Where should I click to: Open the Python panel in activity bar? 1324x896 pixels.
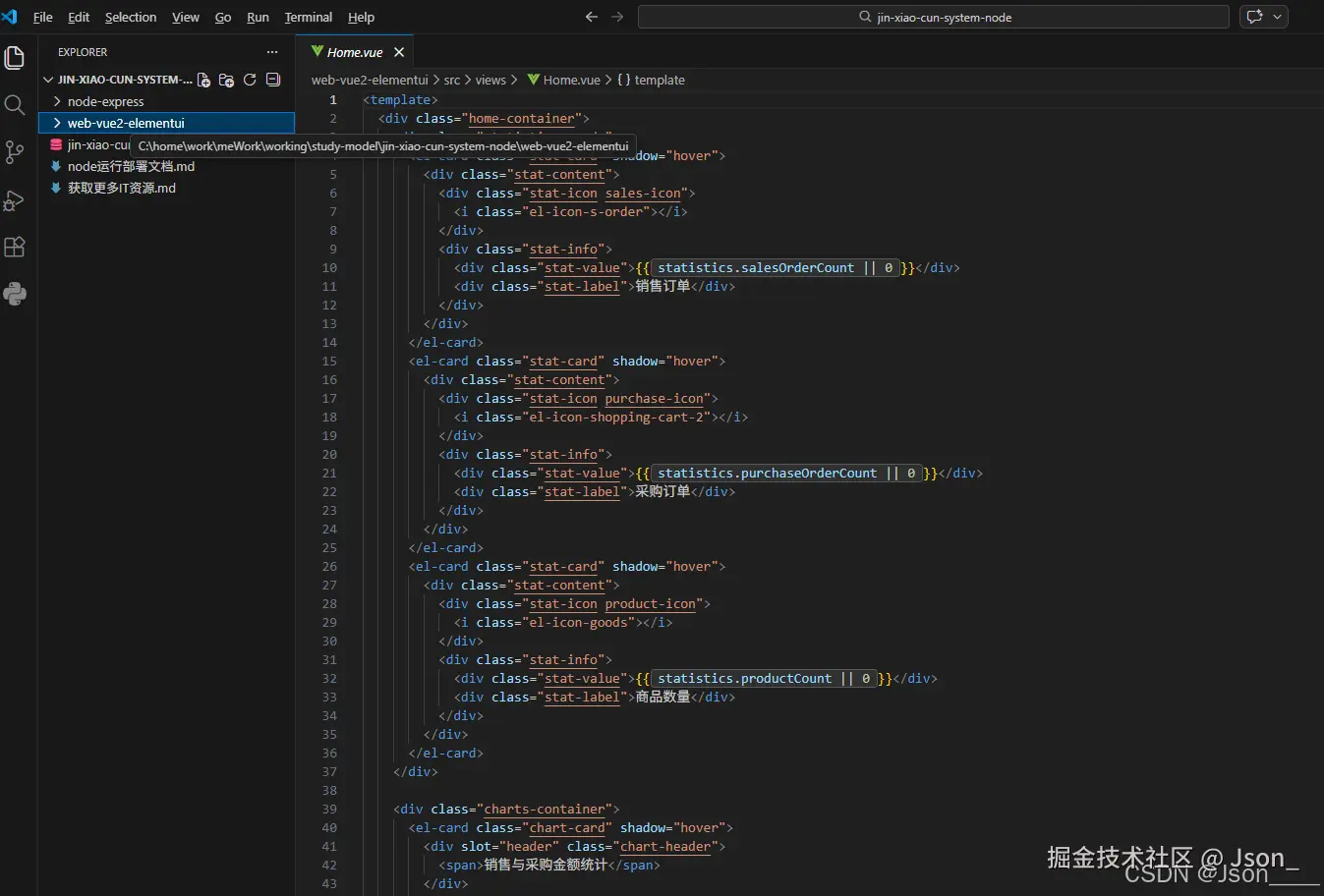point(15,294)
